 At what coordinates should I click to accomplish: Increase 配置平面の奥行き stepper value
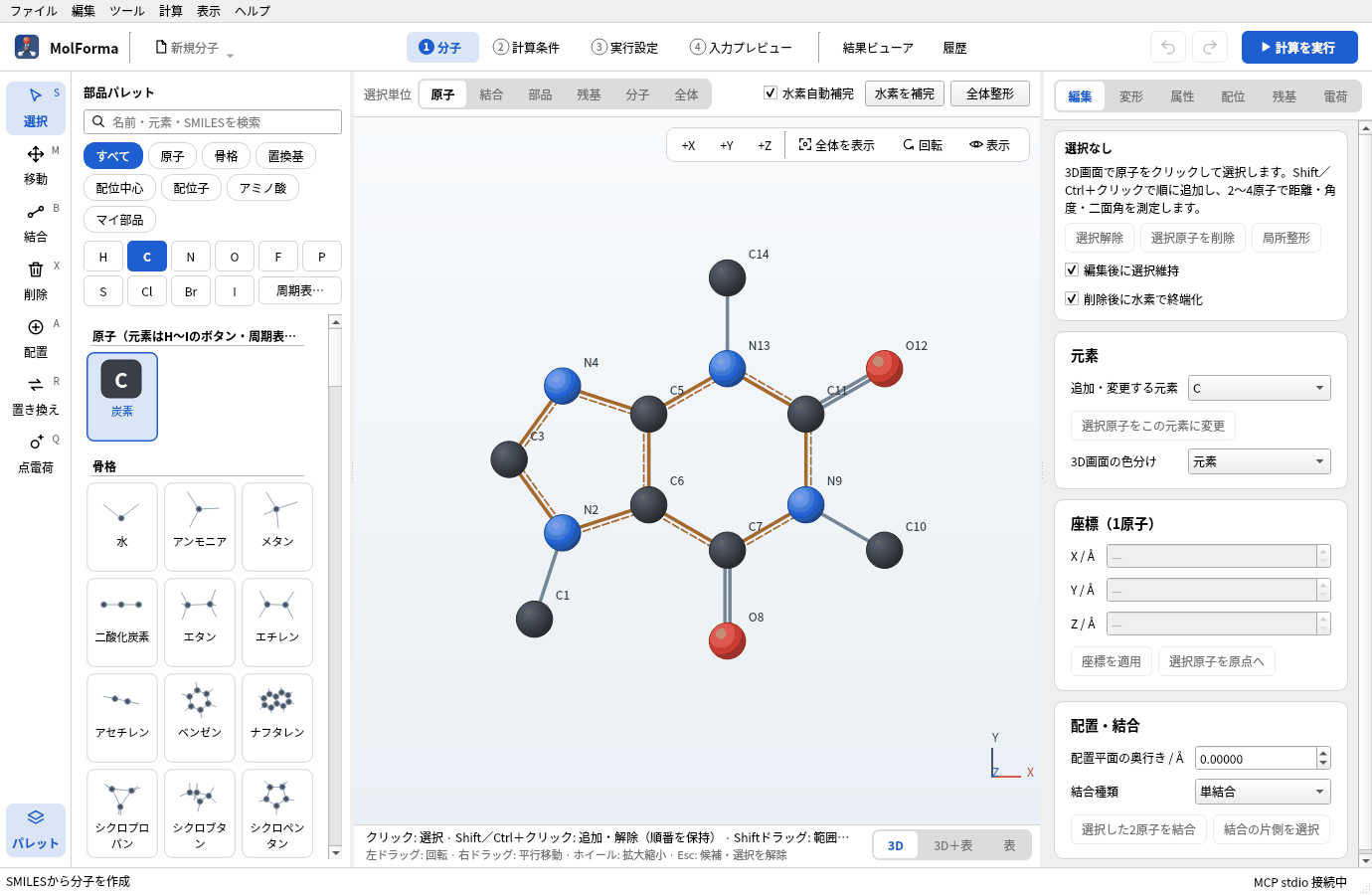[x=1323, y=753]
